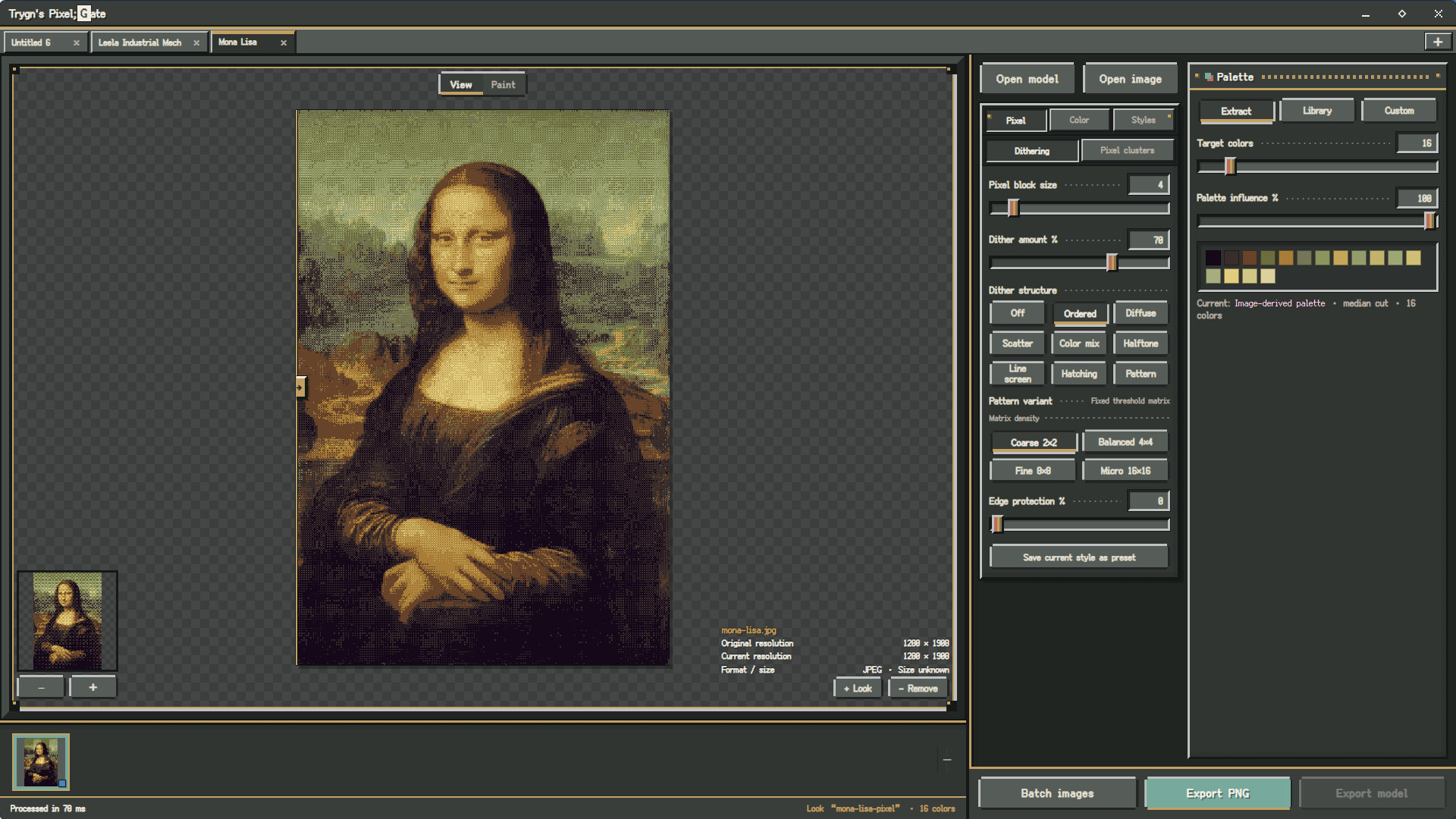Viewport: 1456px width, 819px height.
Task: Open the Custom palette tab
Action: pyautogui.click(x=1399, y=111)
